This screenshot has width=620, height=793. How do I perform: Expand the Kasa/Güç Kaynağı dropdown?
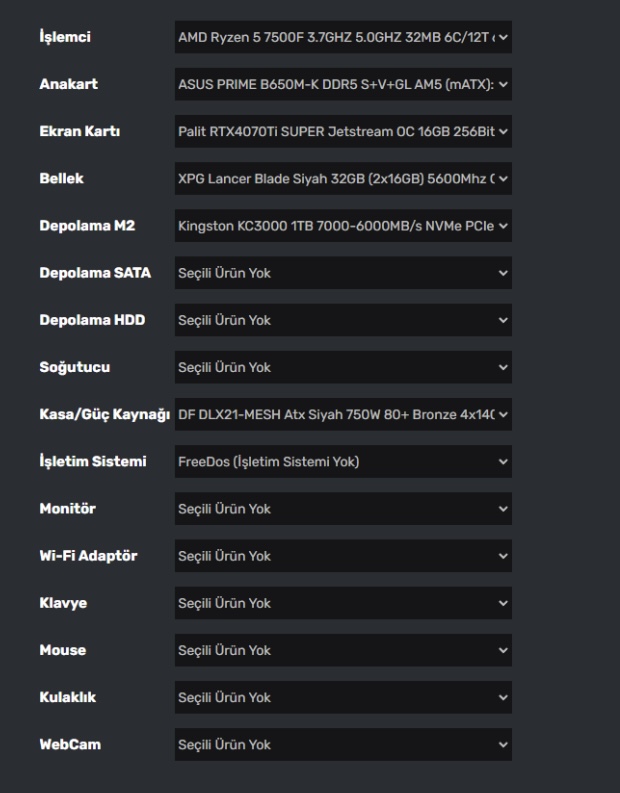[342, 414]
